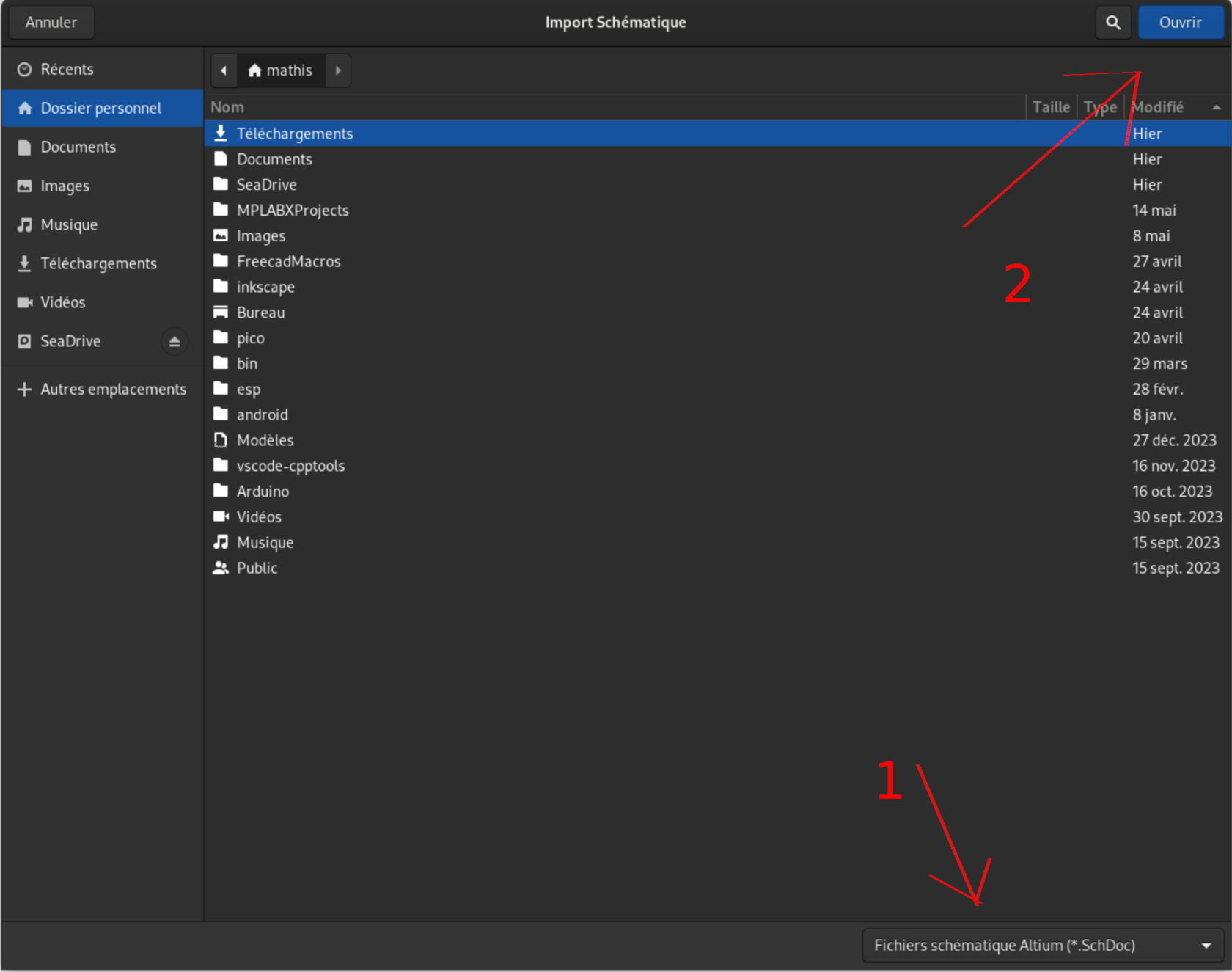Viewport: 1232px width, 972px height.
Task: Click the 27 déc. 2023 date
Action: pyautogui.click(x=1174, y=440)
